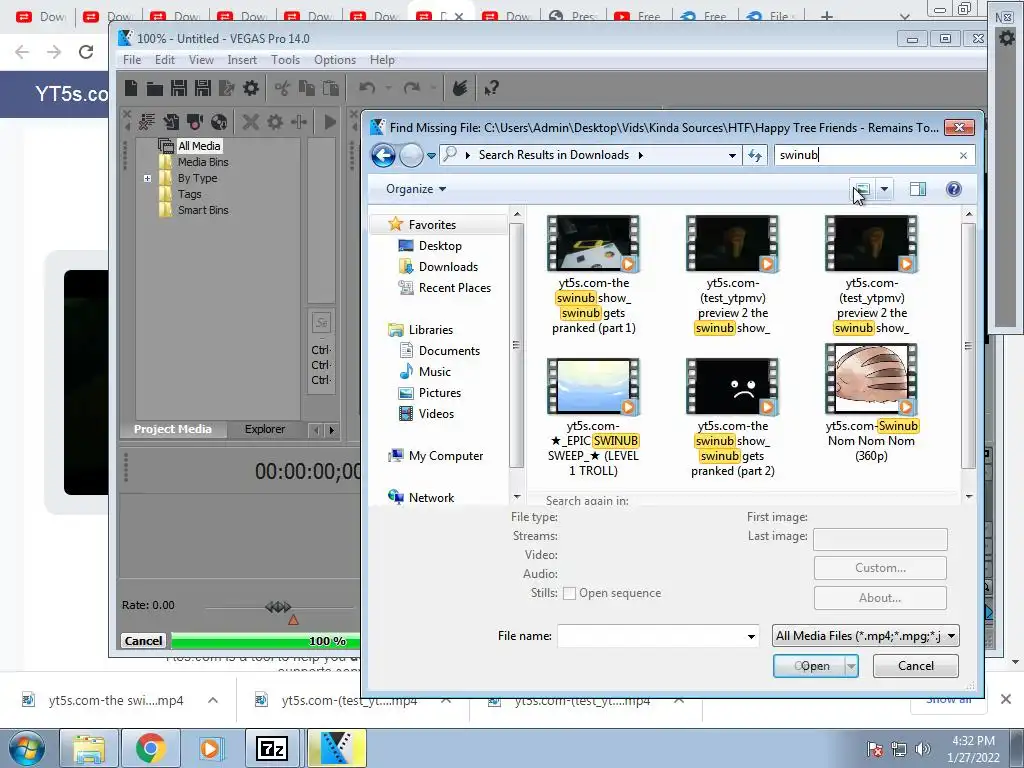
Task: Open Project Properties gear icon
Action: [251, 88]
